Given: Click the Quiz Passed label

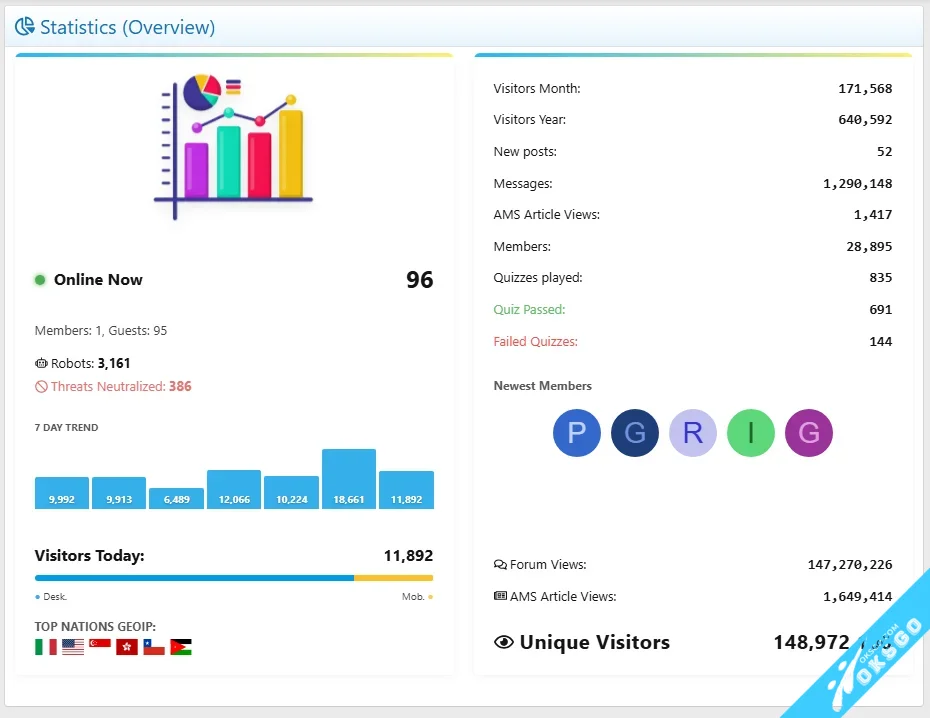Looking at the screenshot, I should pos(529,310).
